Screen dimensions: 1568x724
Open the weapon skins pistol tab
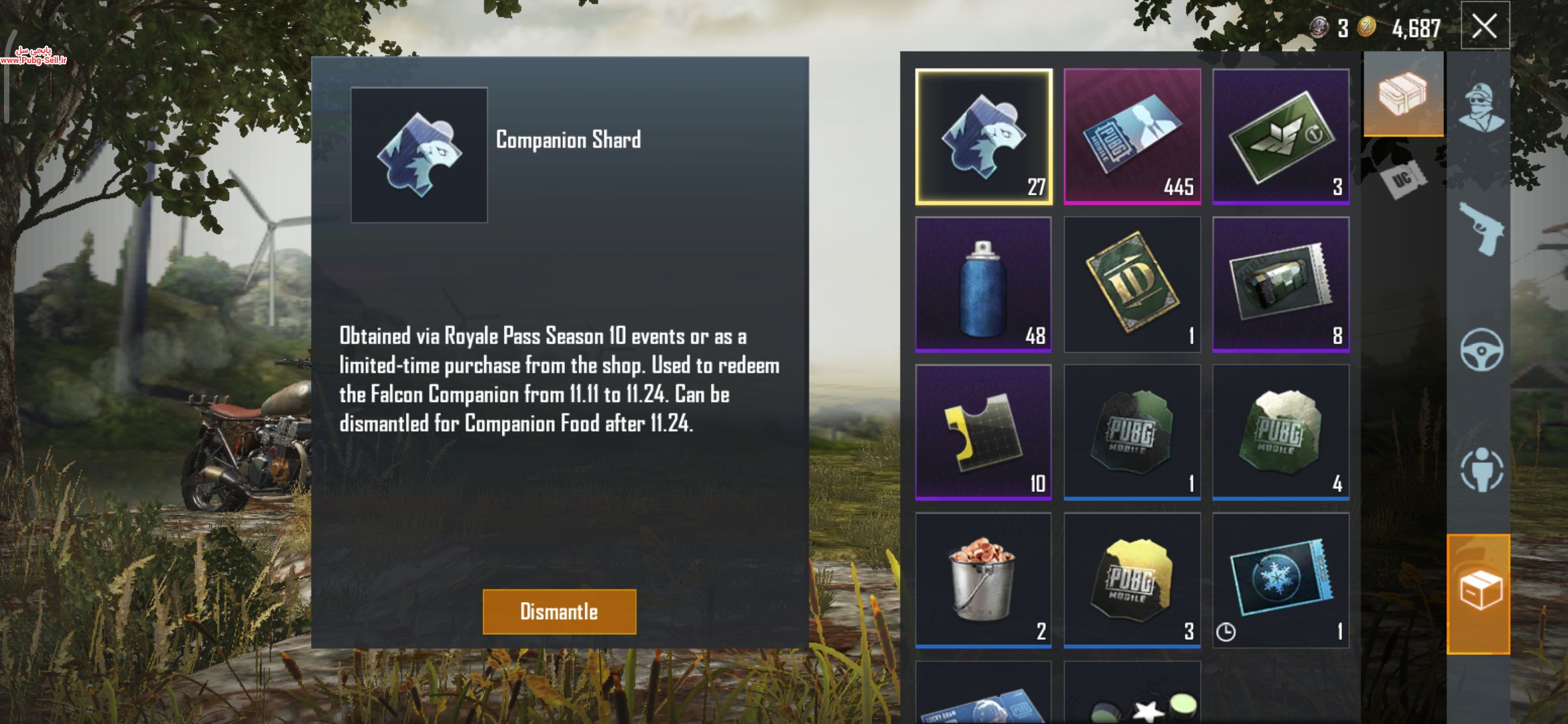[x=1481, y=229]
